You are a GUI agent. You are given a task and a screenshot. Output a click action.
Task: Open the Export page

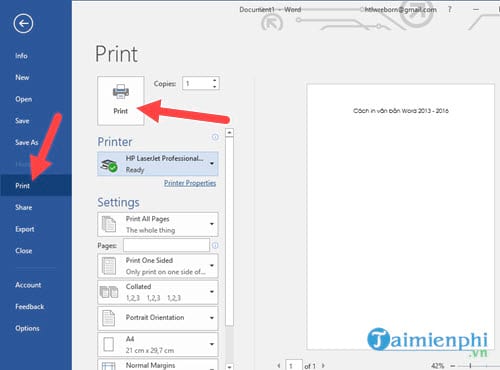pos(25,229)
